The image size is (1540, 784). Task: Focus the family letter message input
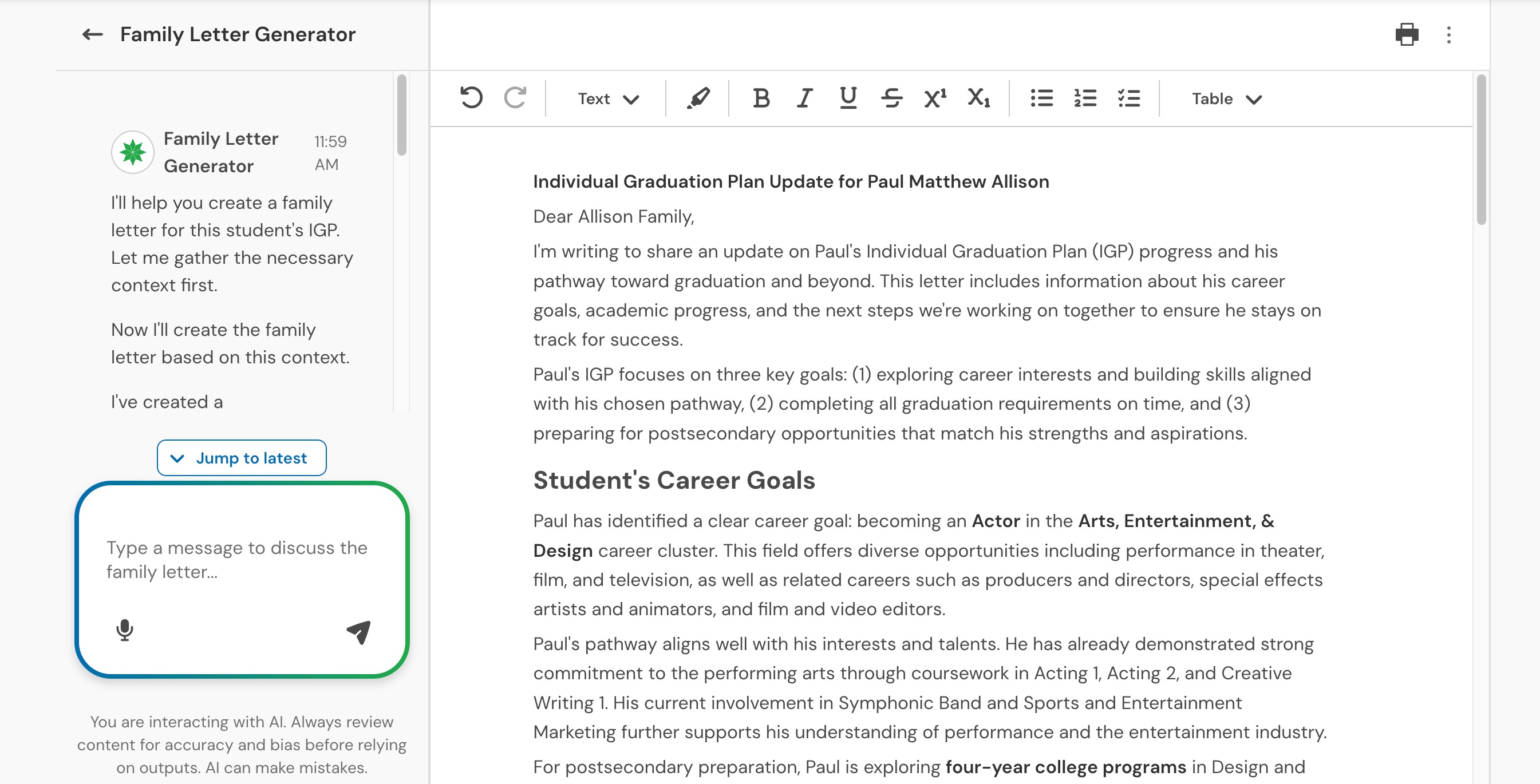coord(242,560)
